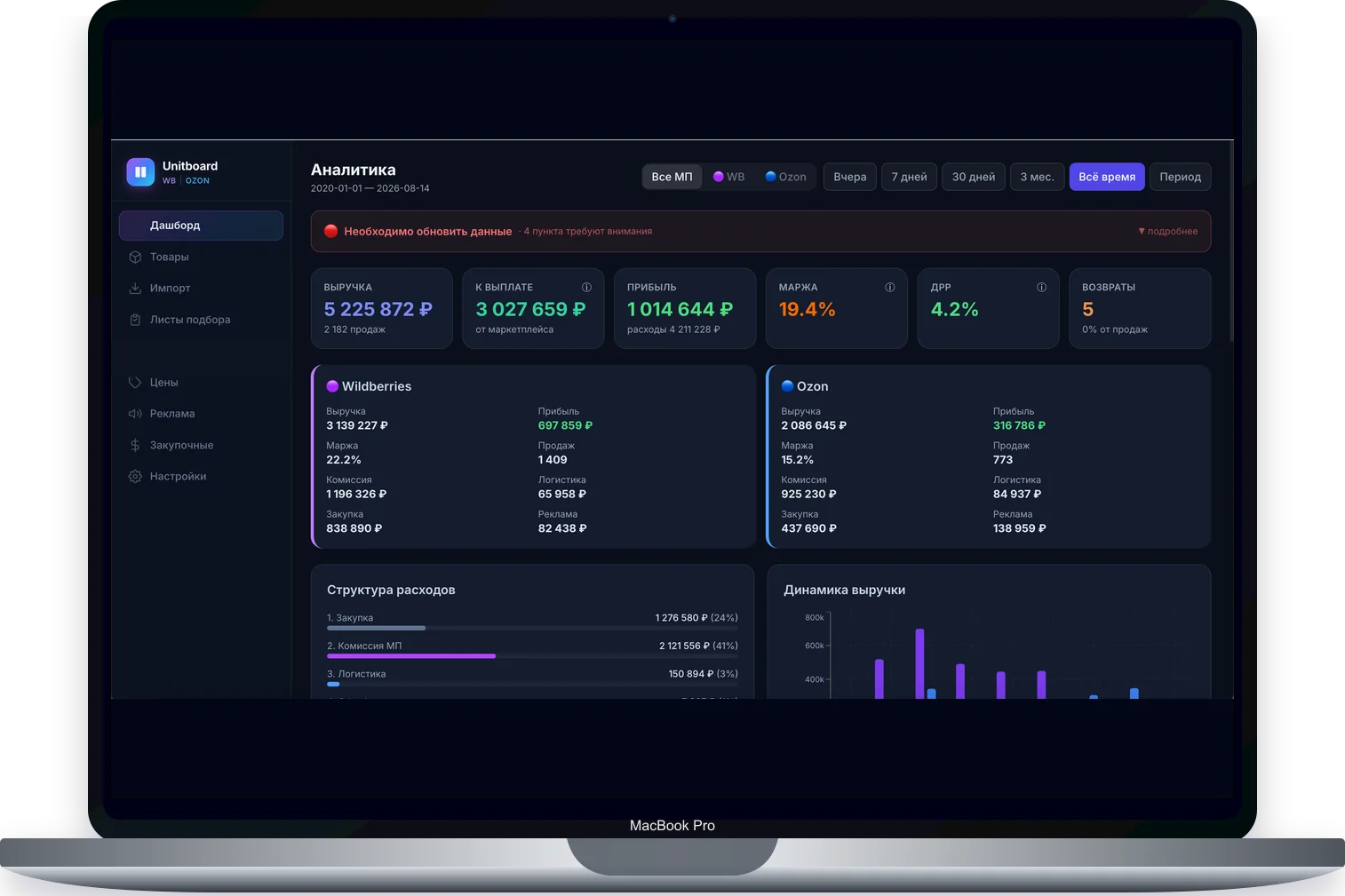This screenshot has height=896, width=1345.
Task: Open the Дашборд section in the sidebar
Action: click(x=201, y=226)
